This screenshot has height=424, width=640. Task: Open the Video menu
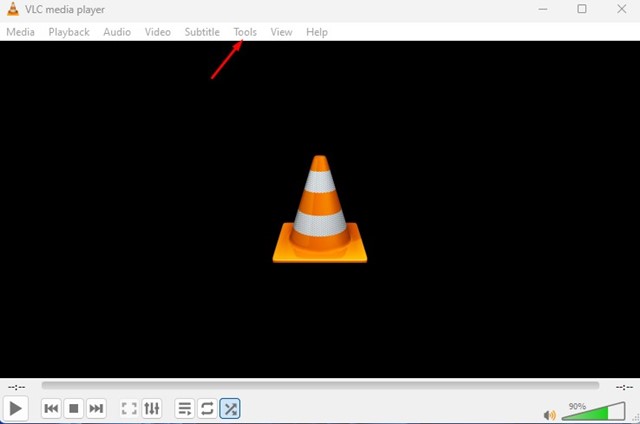point(158,32)
